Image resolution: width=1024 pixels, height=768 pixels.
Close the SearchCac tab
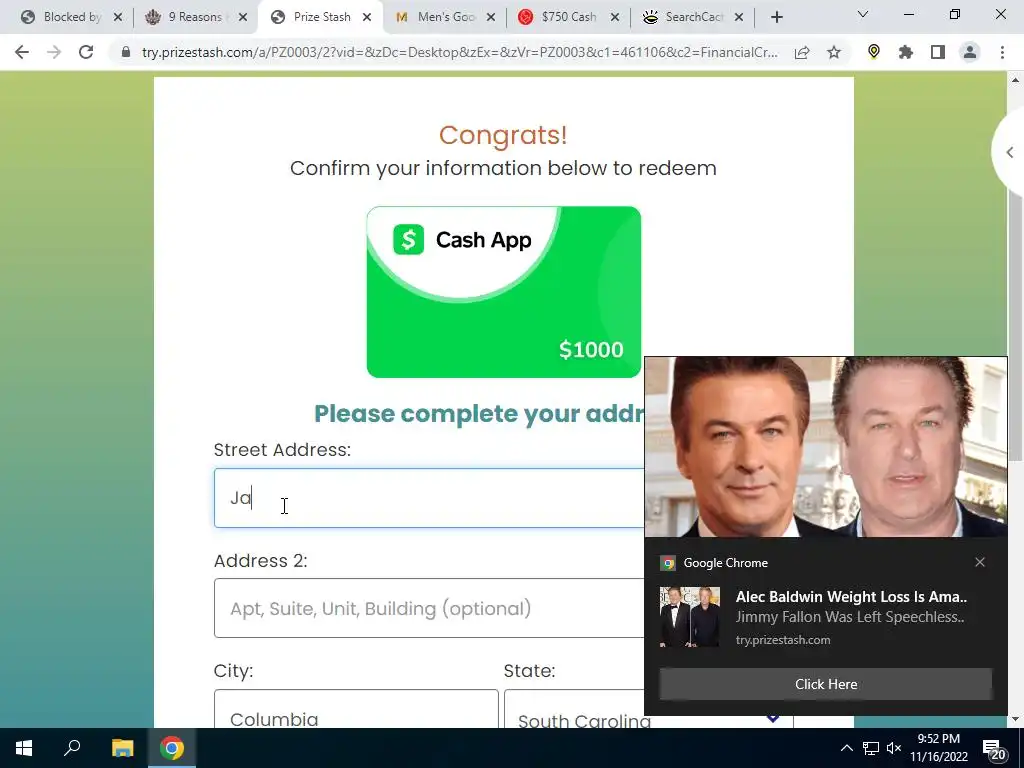tap(739, 17)
